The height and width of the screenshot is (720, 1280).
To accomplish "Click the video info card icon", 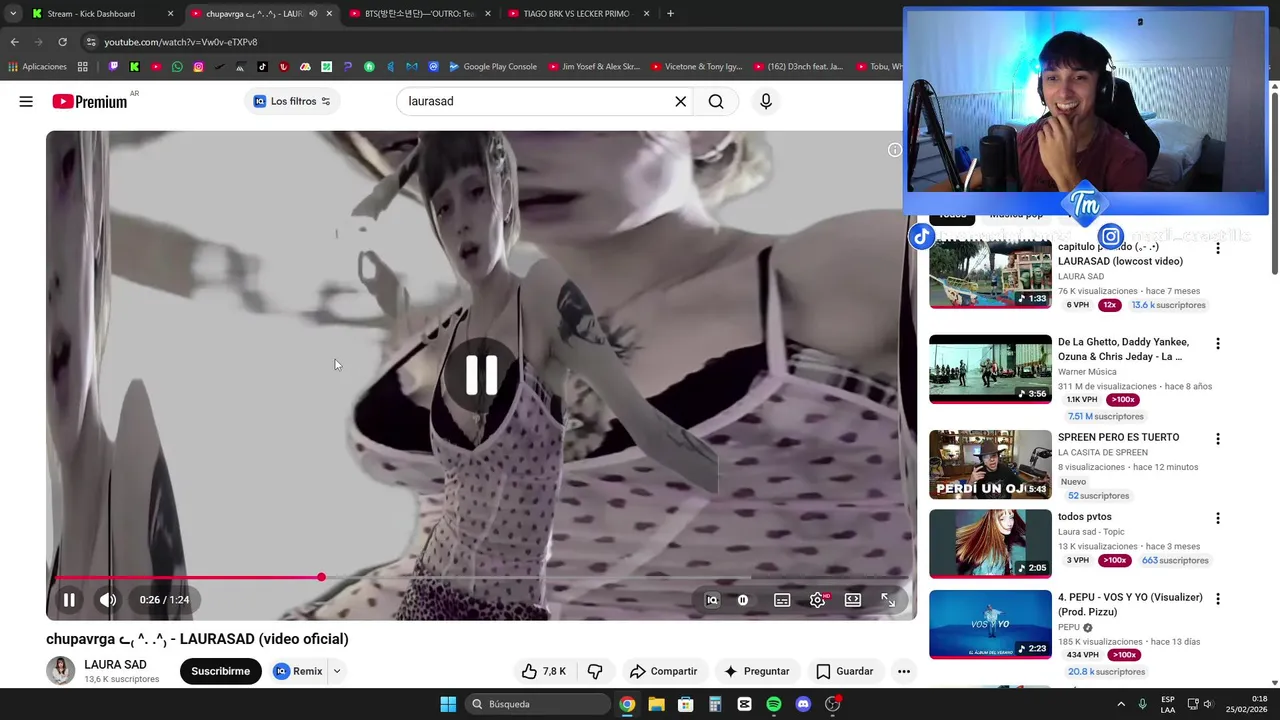I will (x=894, y=150).
